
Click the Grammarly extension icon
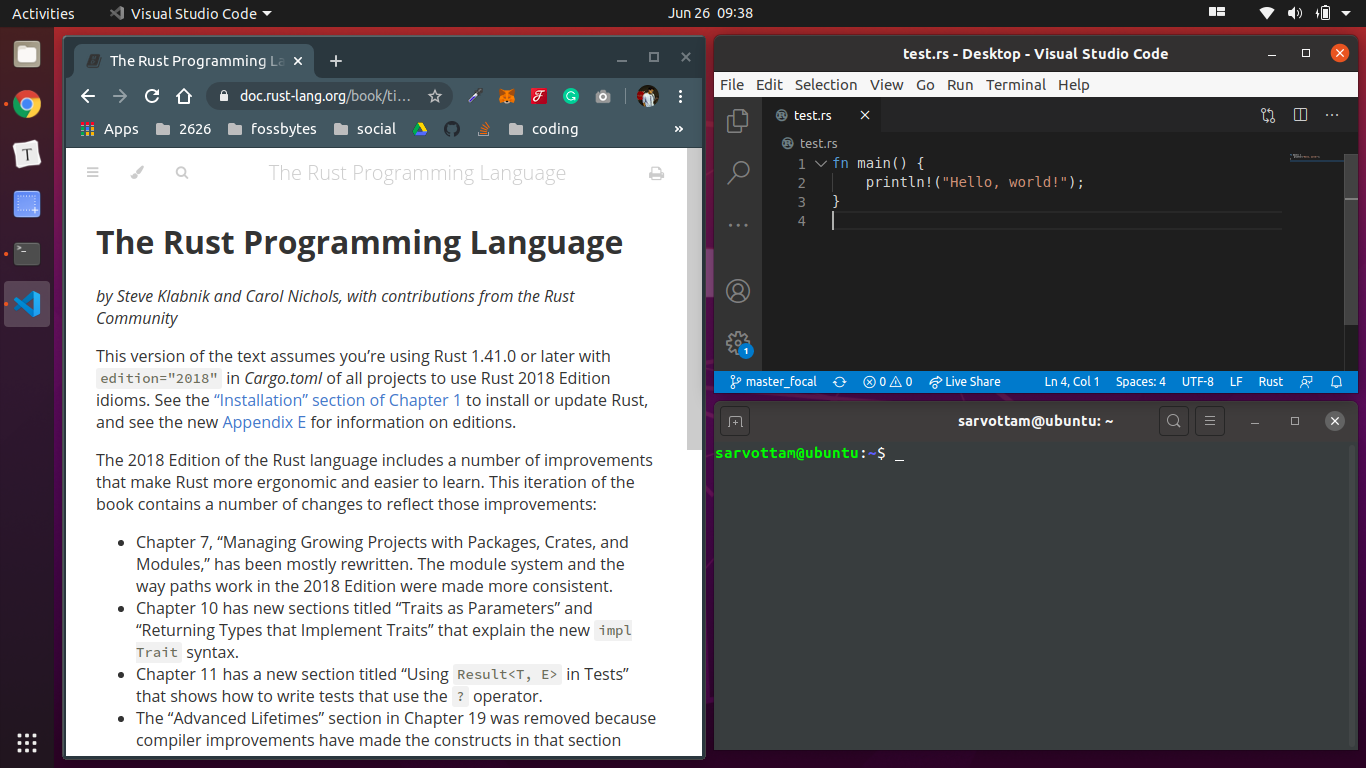pos(571,96)
